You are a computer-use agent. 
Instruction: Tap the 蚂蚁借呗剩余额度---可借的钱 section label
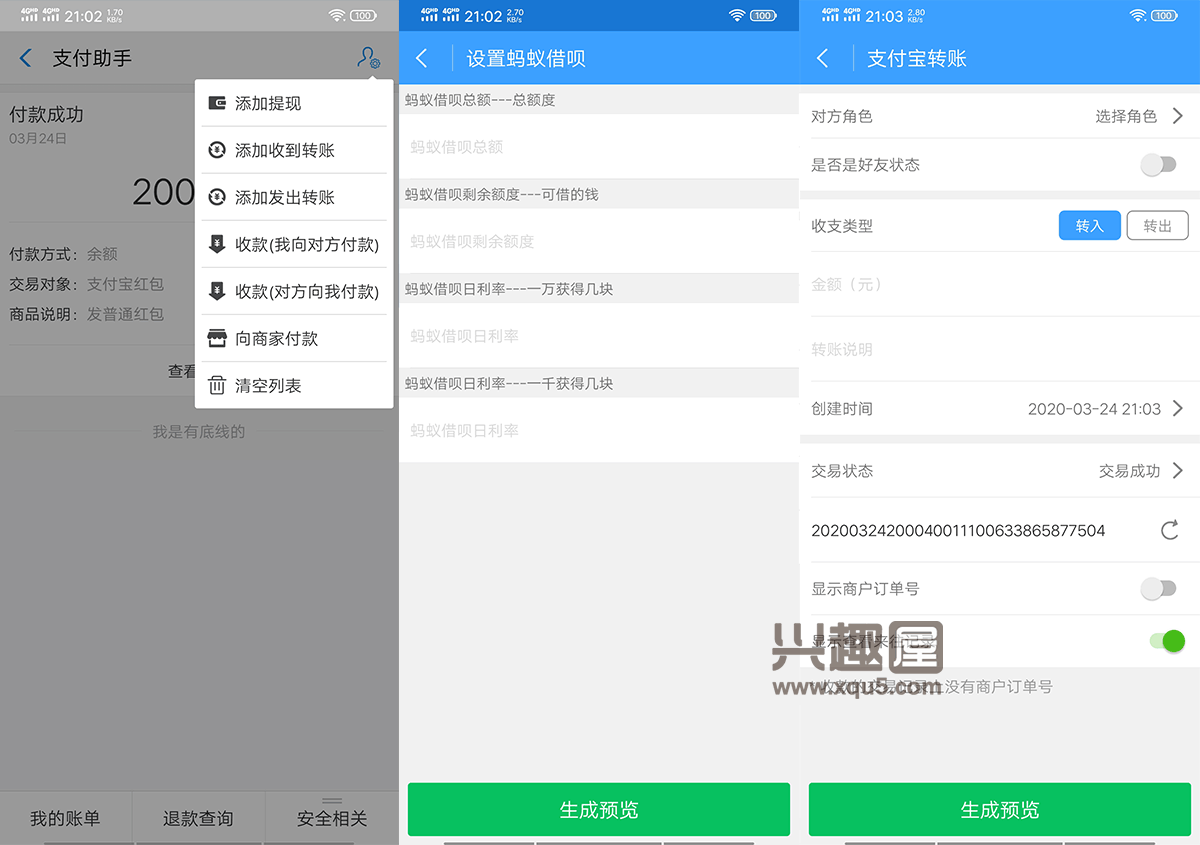click(x=502, y=194)
